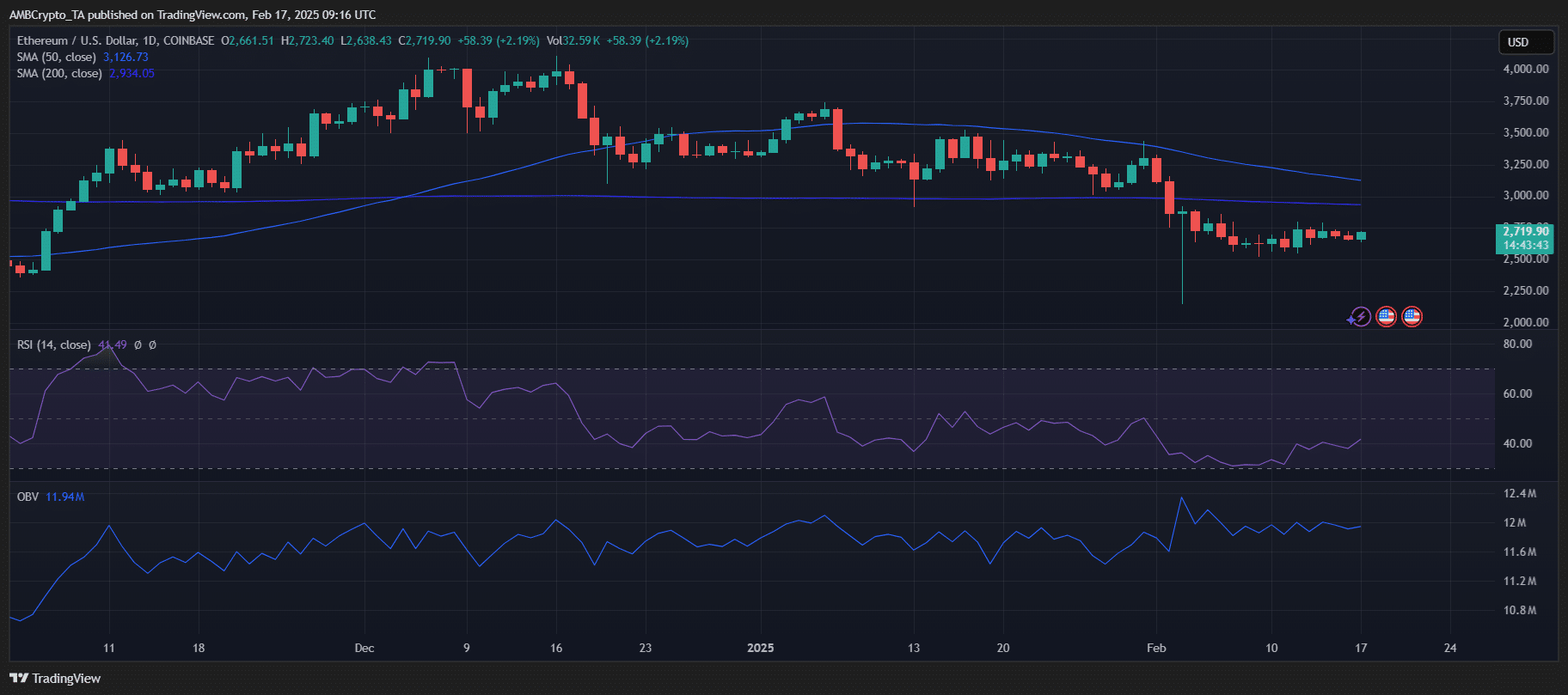Click the 4,000.00 price scale label
This screenshot has width=1568, height=695.
pos(1525,69)
